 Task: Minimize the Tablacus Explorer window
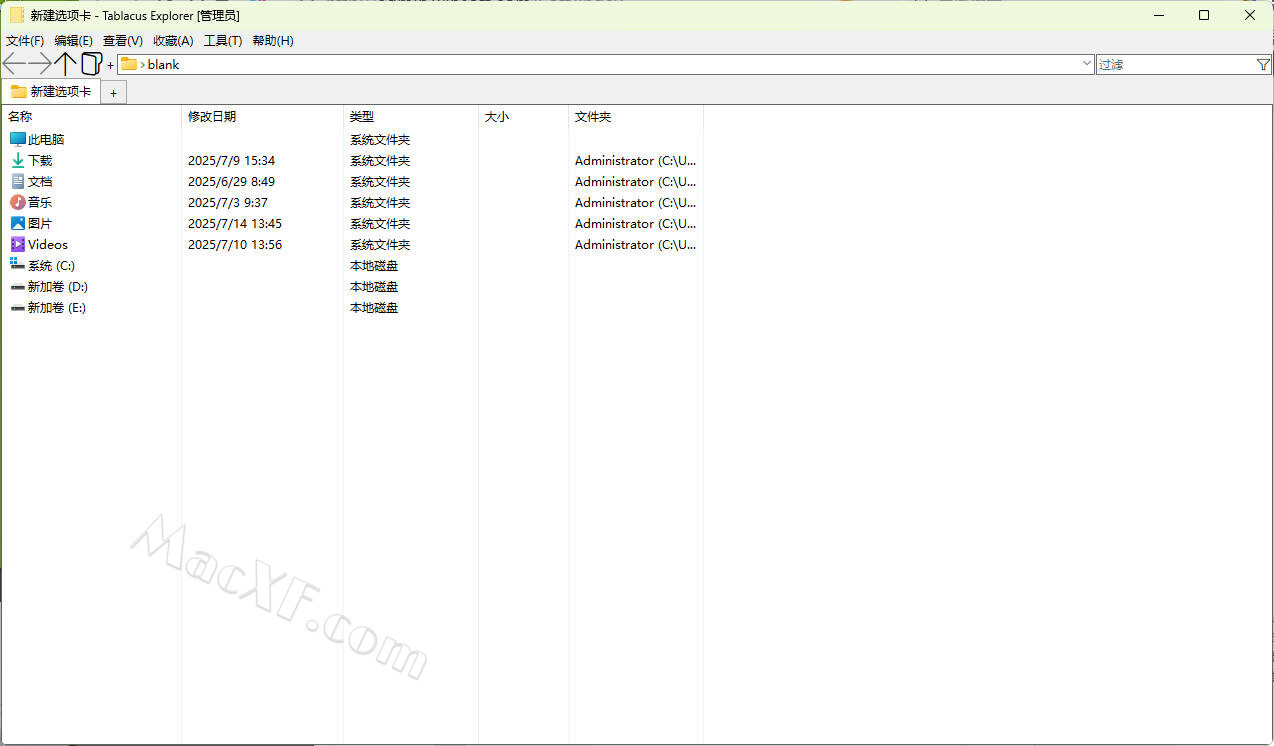(x=1159, y=15)
